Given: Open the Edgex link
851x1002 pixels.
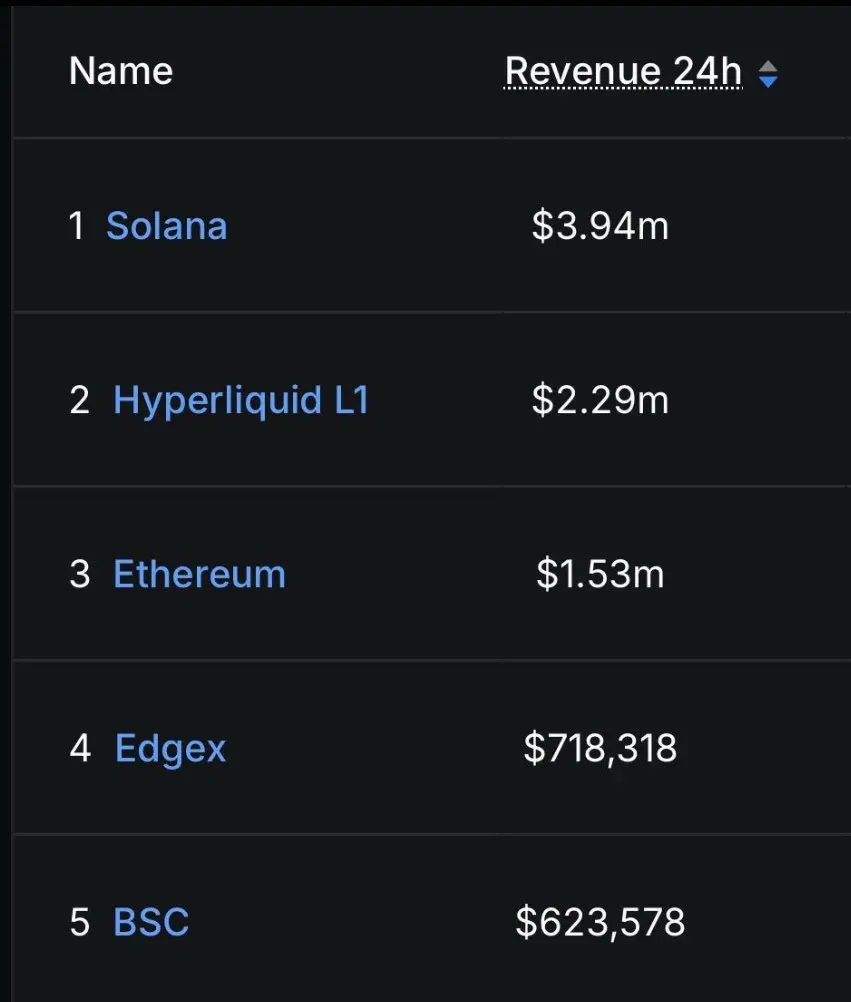Looking at the screenshot, I should [x=171, y=748].
